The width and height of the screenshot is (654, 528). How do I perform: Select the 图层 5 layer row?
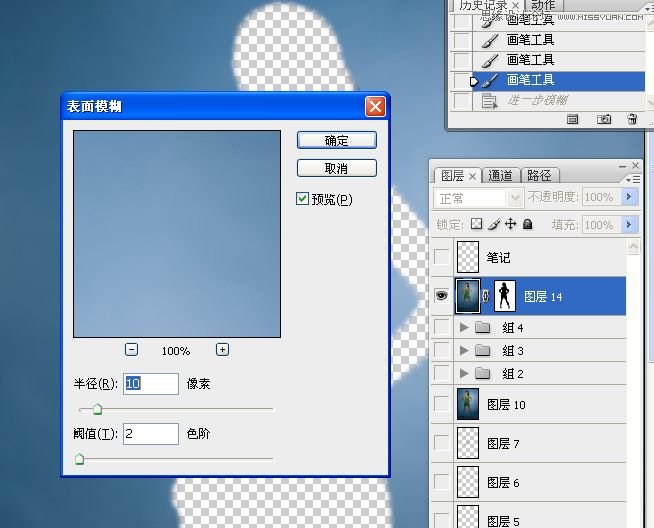pos(528,515)
